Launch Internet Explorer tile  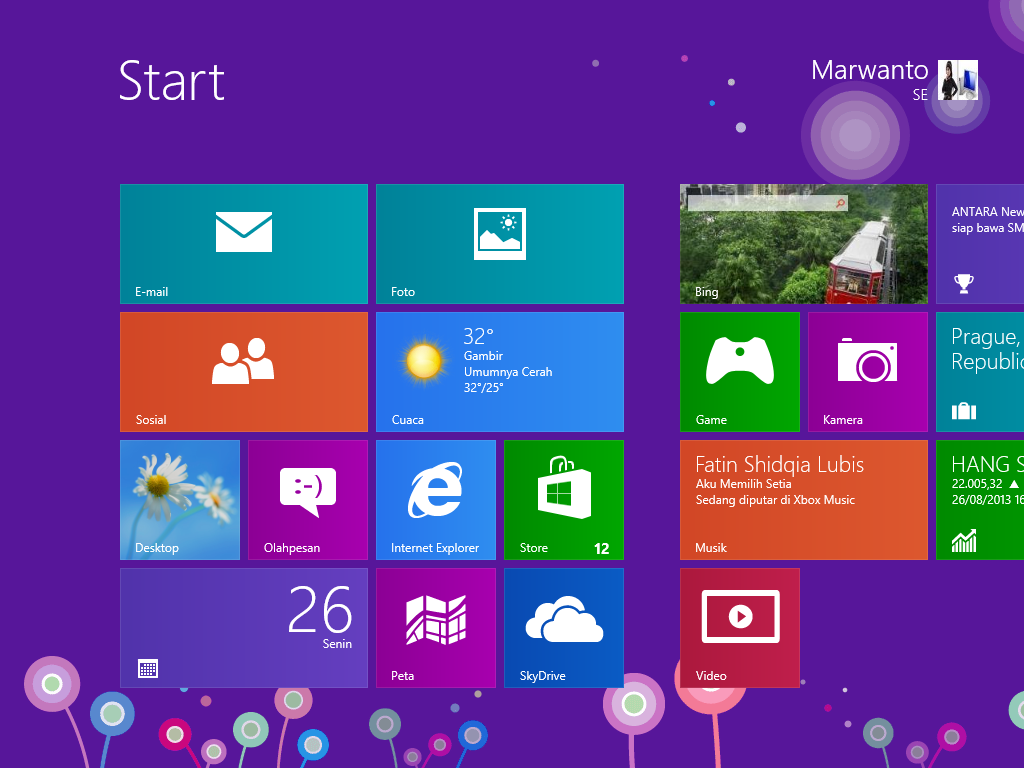pyautogui.click(x=436, y=500)
